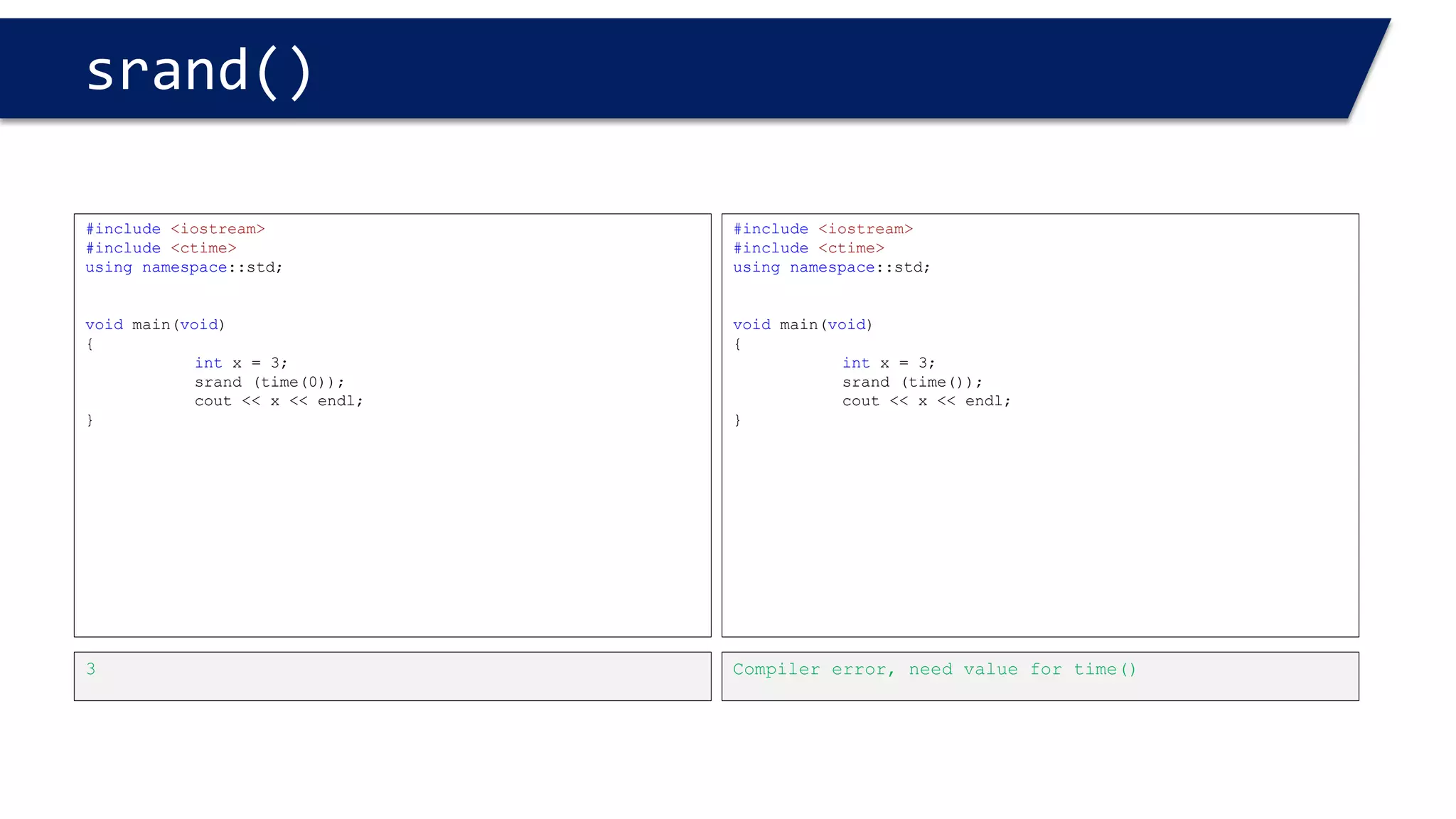
Task: Click #include <ctime> in right code box
Action: 808,248
